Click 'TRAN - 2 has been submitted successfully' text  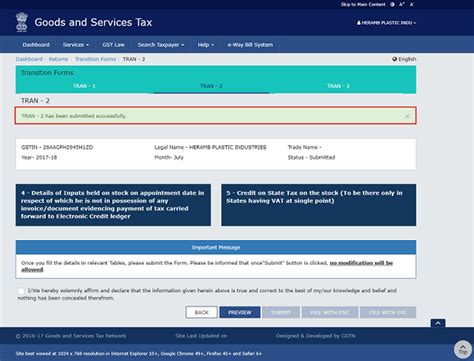click(74, 116)
